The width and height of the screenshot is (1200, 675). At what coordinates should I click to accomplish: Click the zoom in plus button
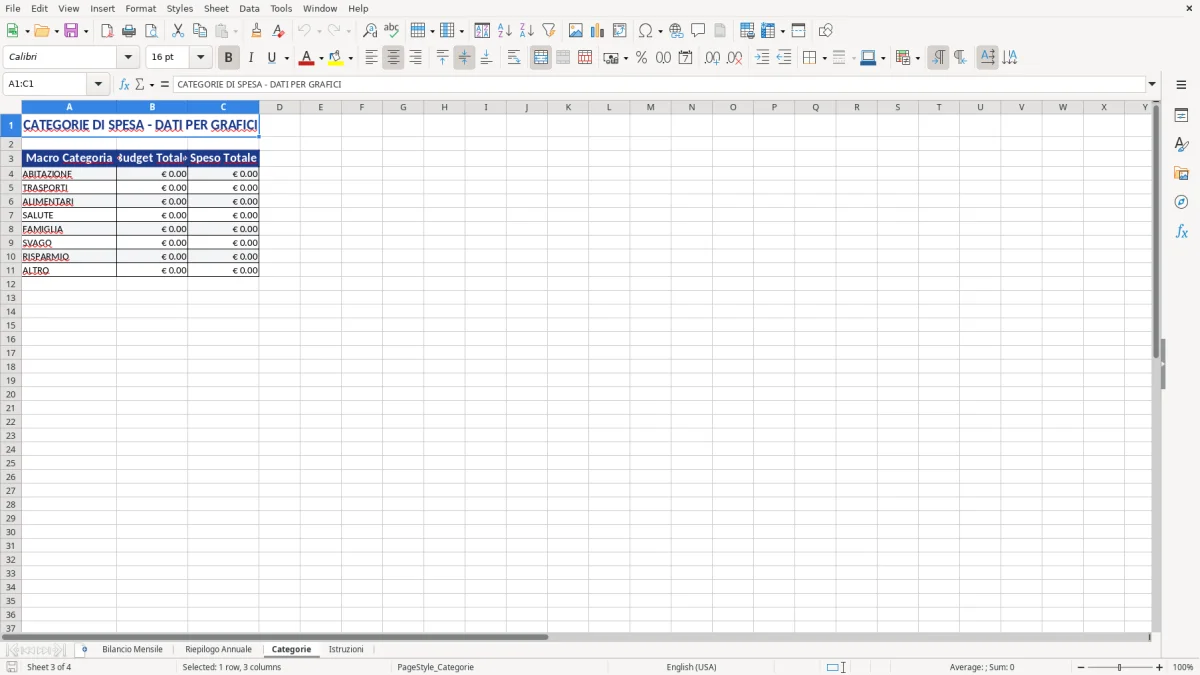click(1160, 667)
